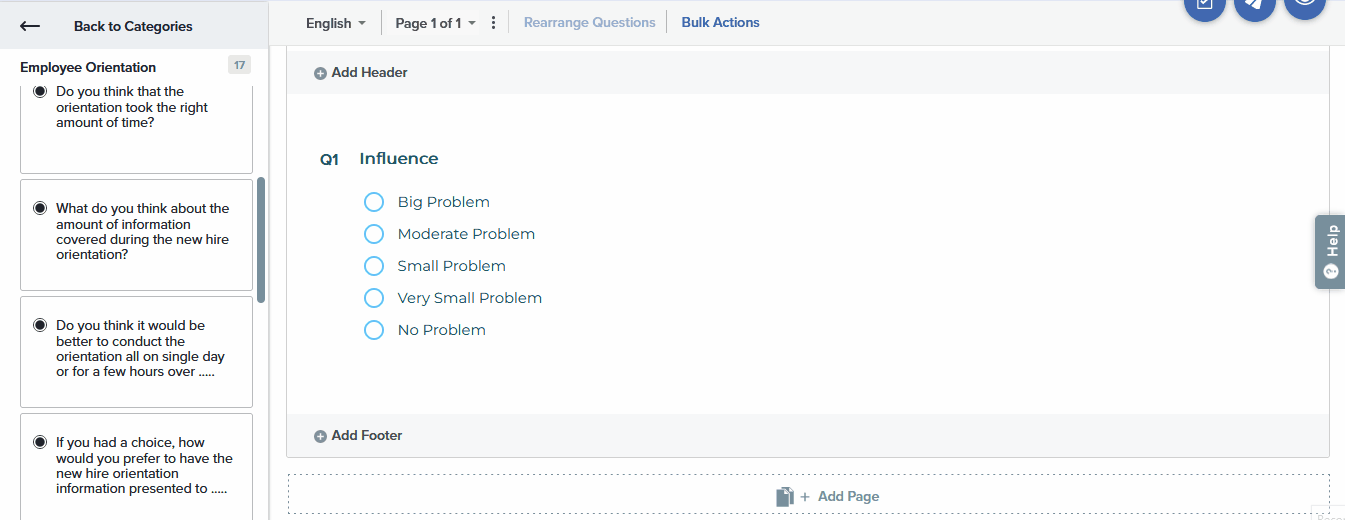The width and height of the screenshot is (1345, 520).
Task: Open the Bulk Actions menu
Action: (x=720, y=22)
